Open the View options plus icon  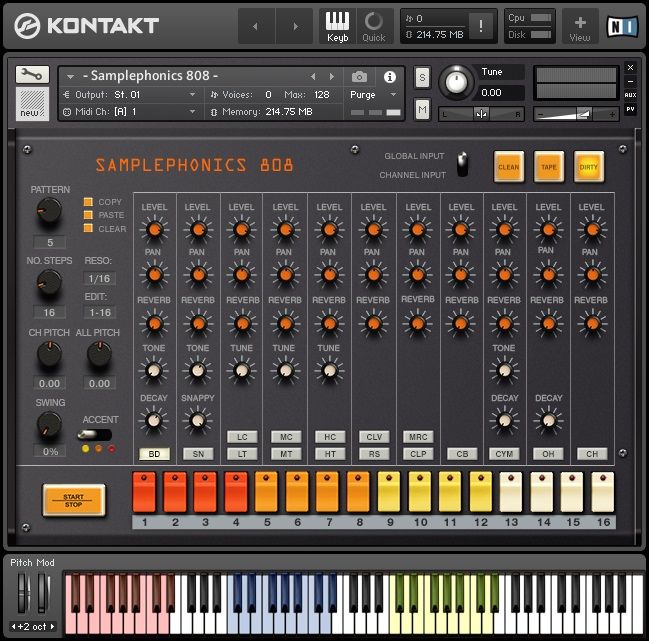coord(580,24)
